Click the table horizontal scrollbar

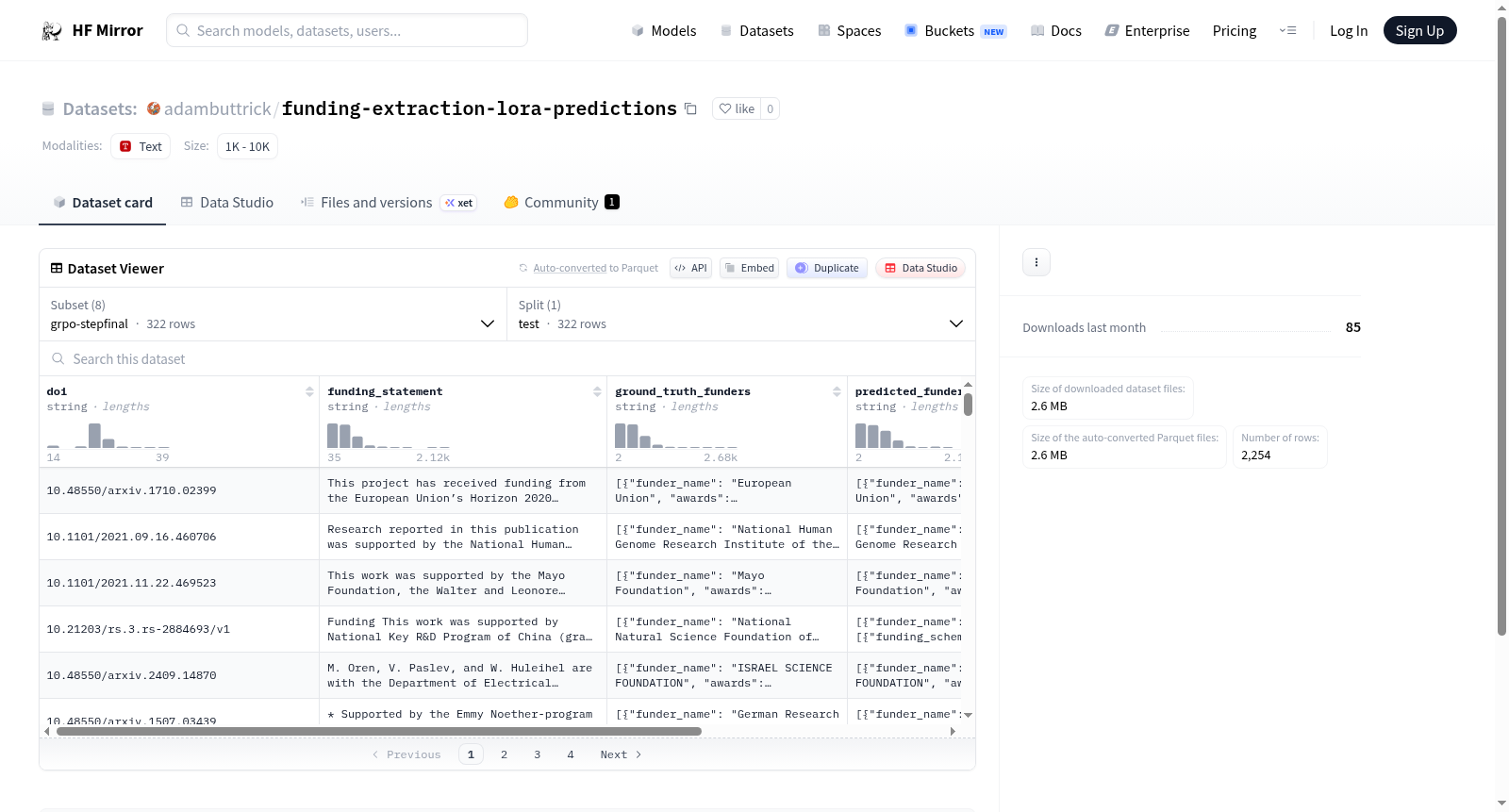click(379, 731)
